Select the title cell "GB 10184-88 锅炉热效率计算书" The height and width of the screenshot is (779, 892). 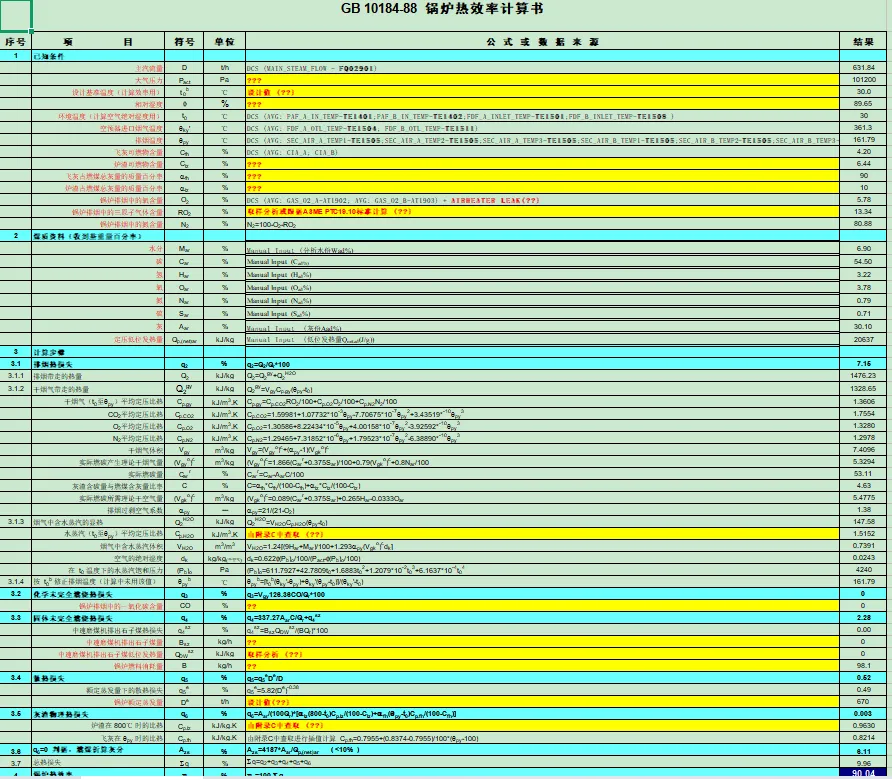[x=442, y=9]
